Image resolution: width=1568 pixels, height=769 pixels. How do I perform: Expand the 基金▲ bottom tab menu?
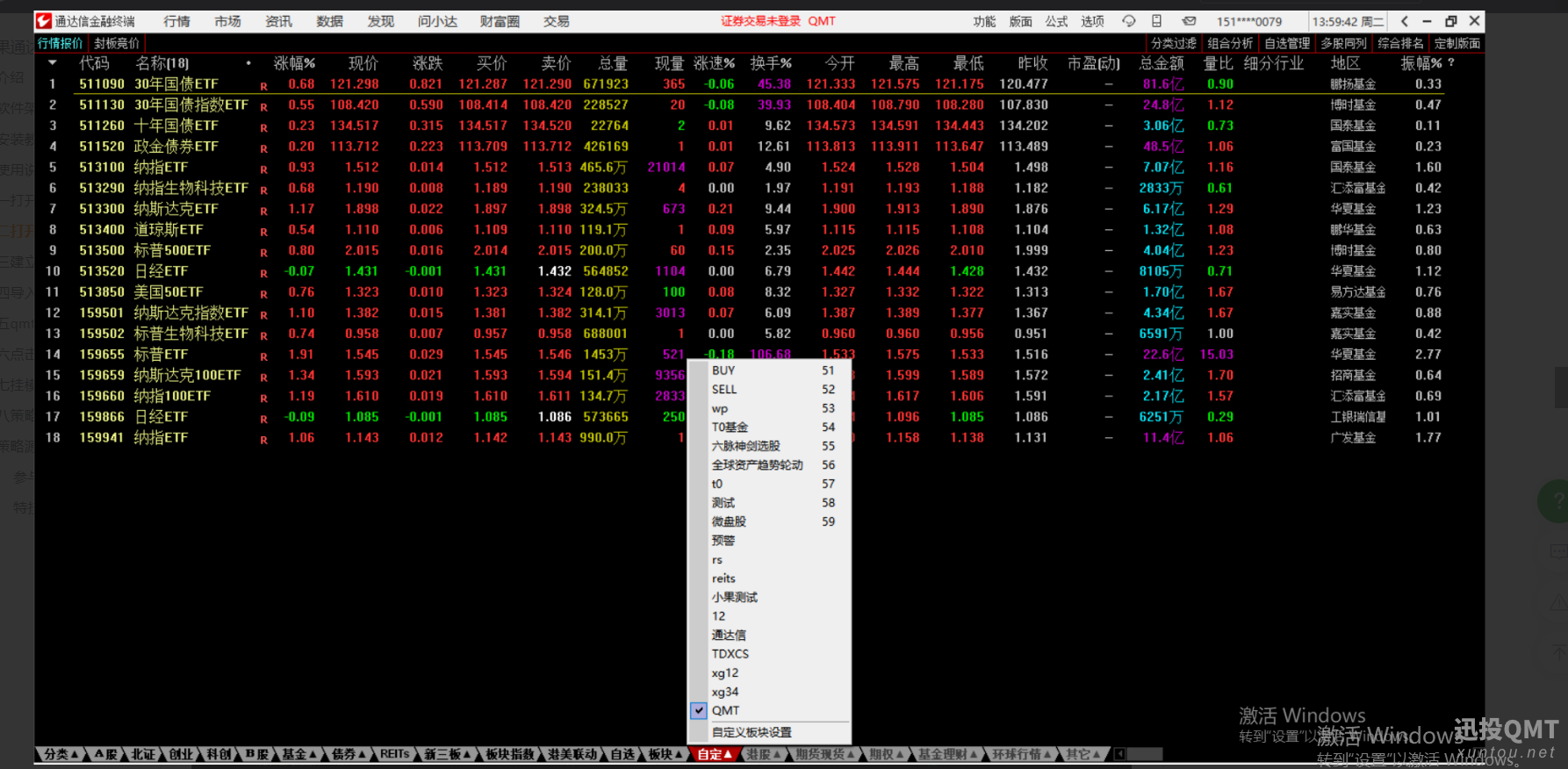(298, 754)
